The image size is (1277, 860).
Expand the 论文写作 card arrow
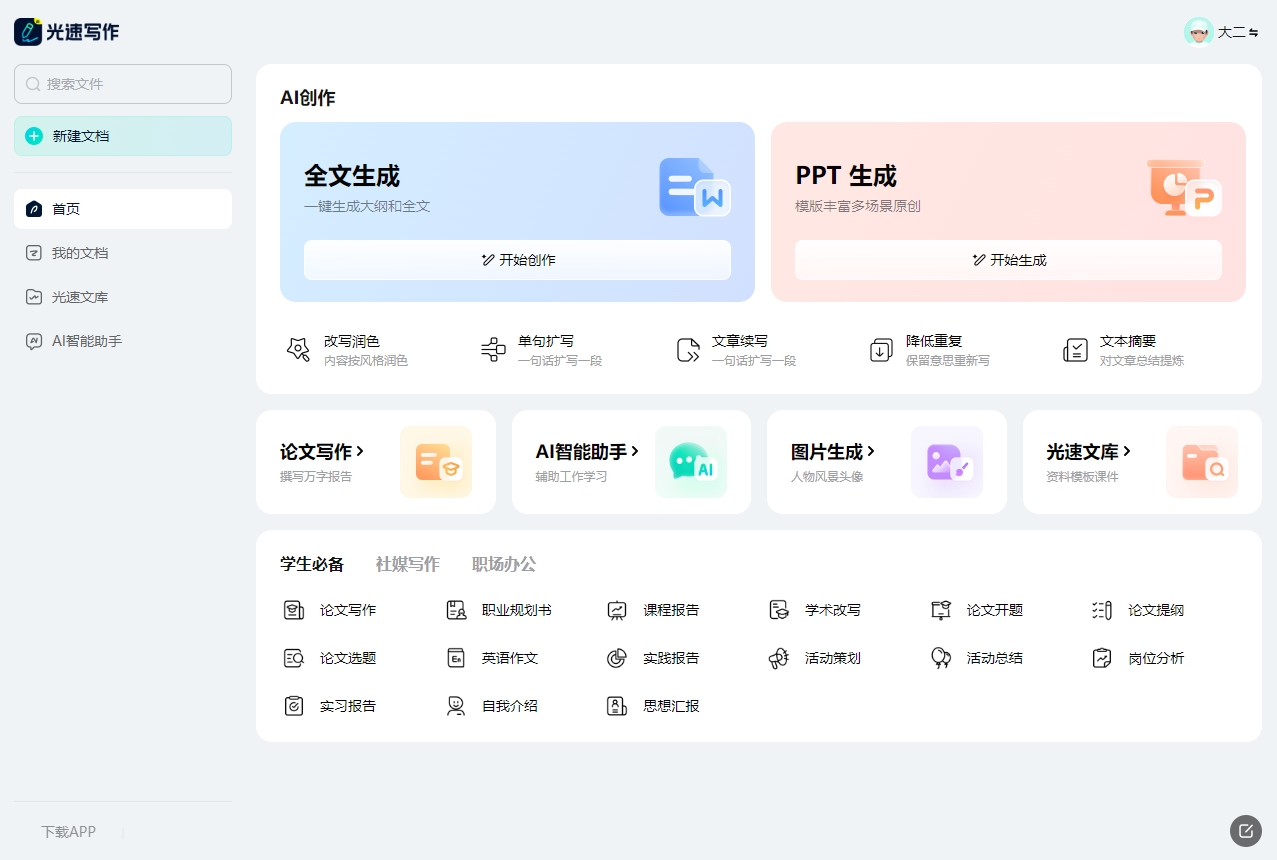point(360,452)
